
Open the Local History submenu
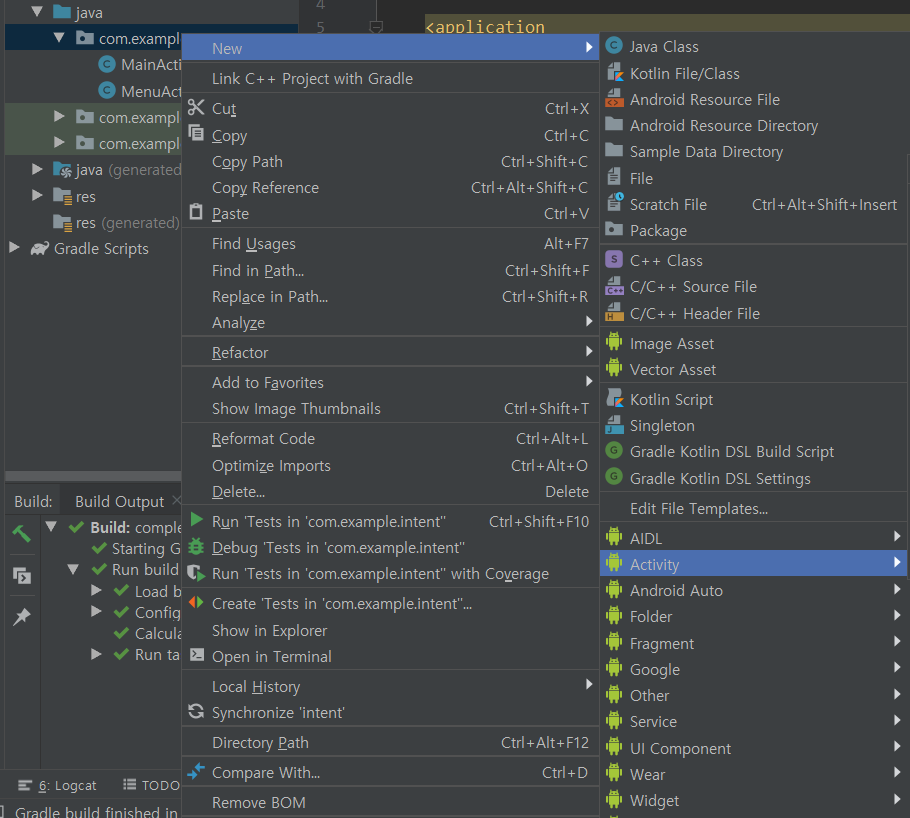point(391,686)
